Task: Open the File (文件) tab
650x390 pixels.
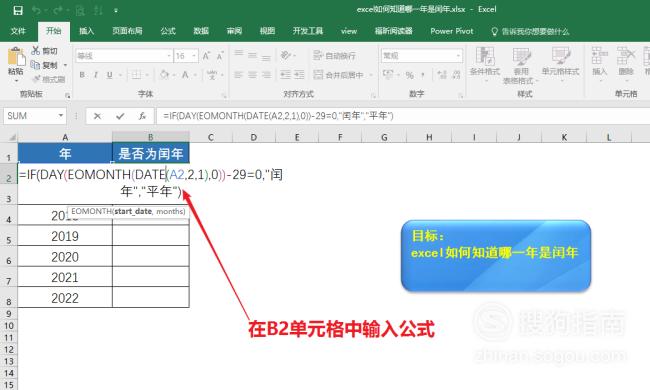Action: click(18, 31)
